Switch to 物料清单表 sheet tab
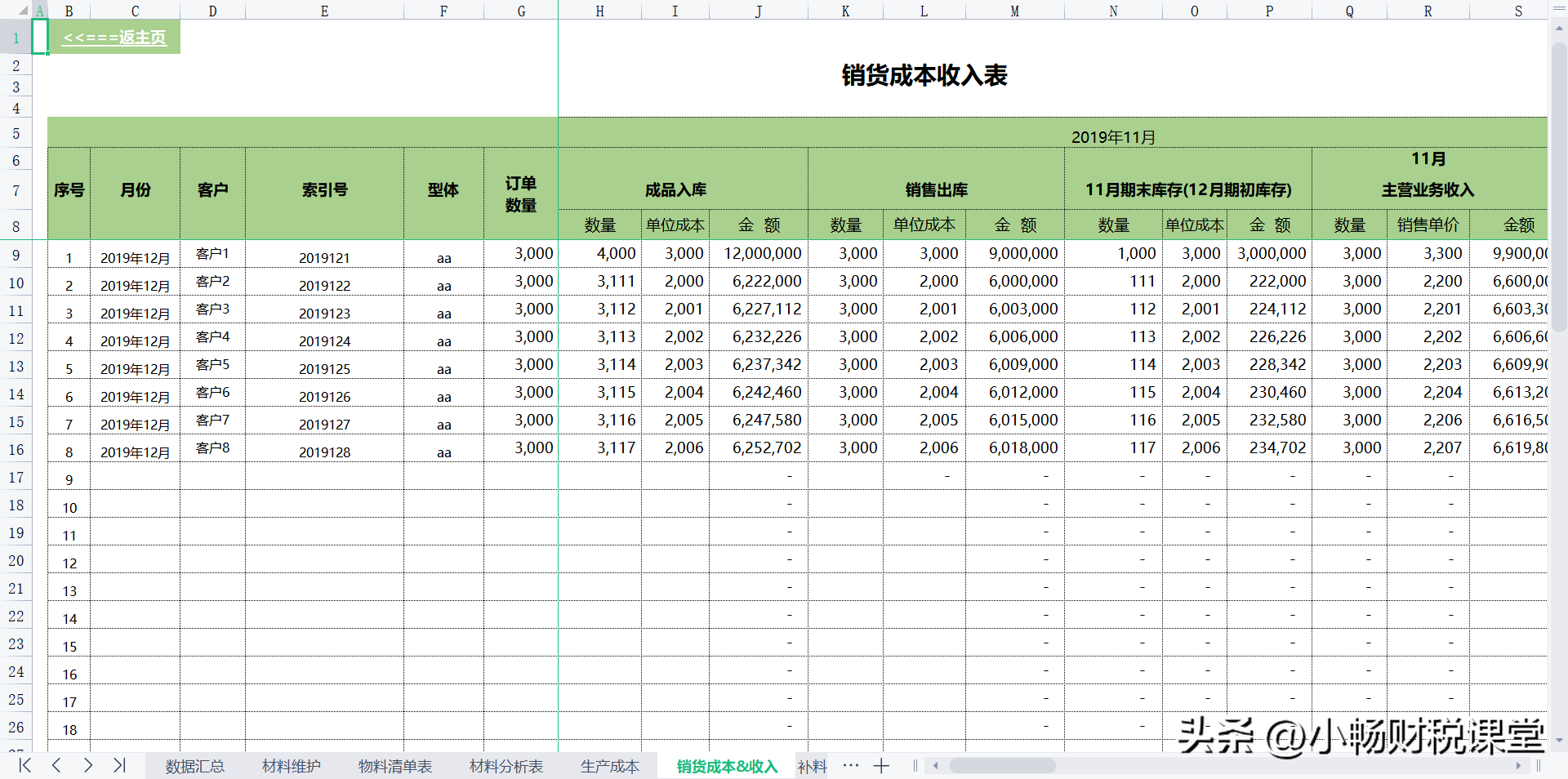 point(395,766)
